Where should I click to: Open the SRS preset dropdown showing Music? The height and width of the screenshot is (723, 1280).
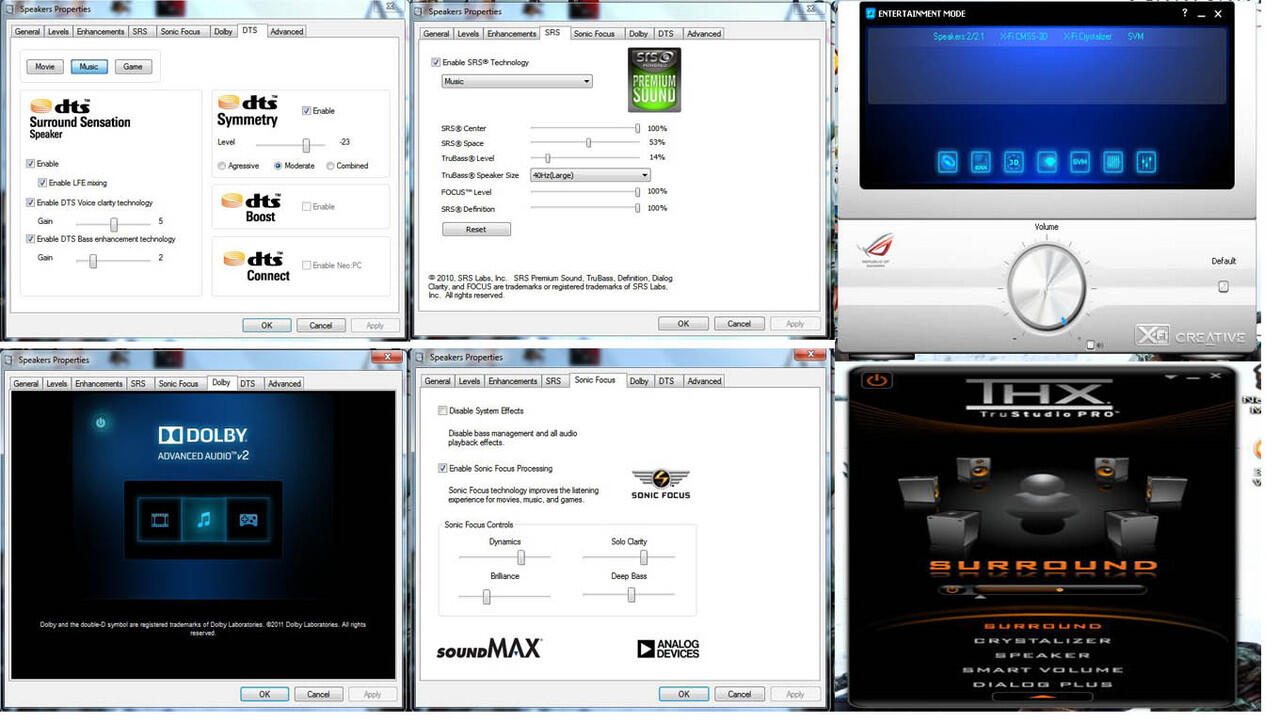pos(517,81)
